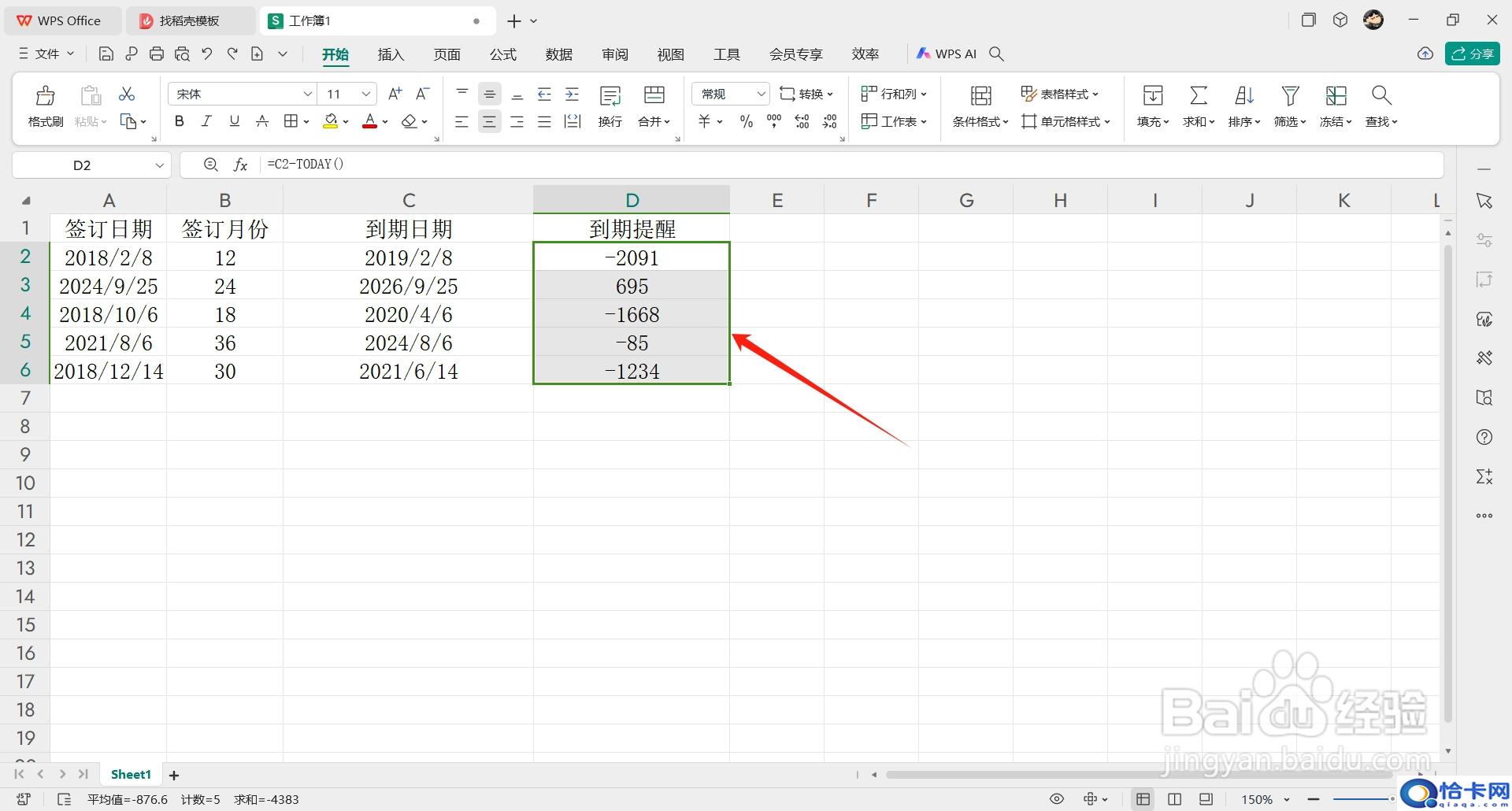This screenshot has height=811, width=1512.
Task: Open the 插入 (Insert) ribbon tab
Action: [391, 54]
